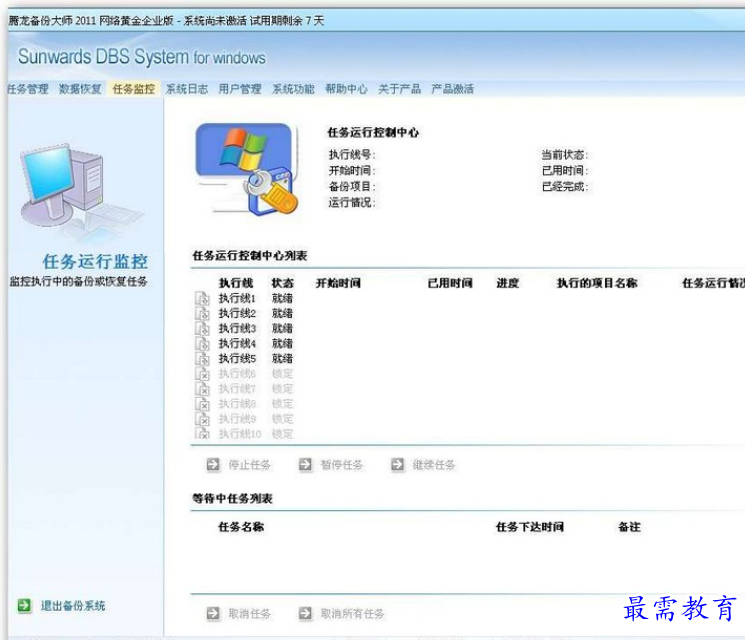Click the Windows control center logo image
This screenshot has height=640, width=745.
tap(247, 170)
